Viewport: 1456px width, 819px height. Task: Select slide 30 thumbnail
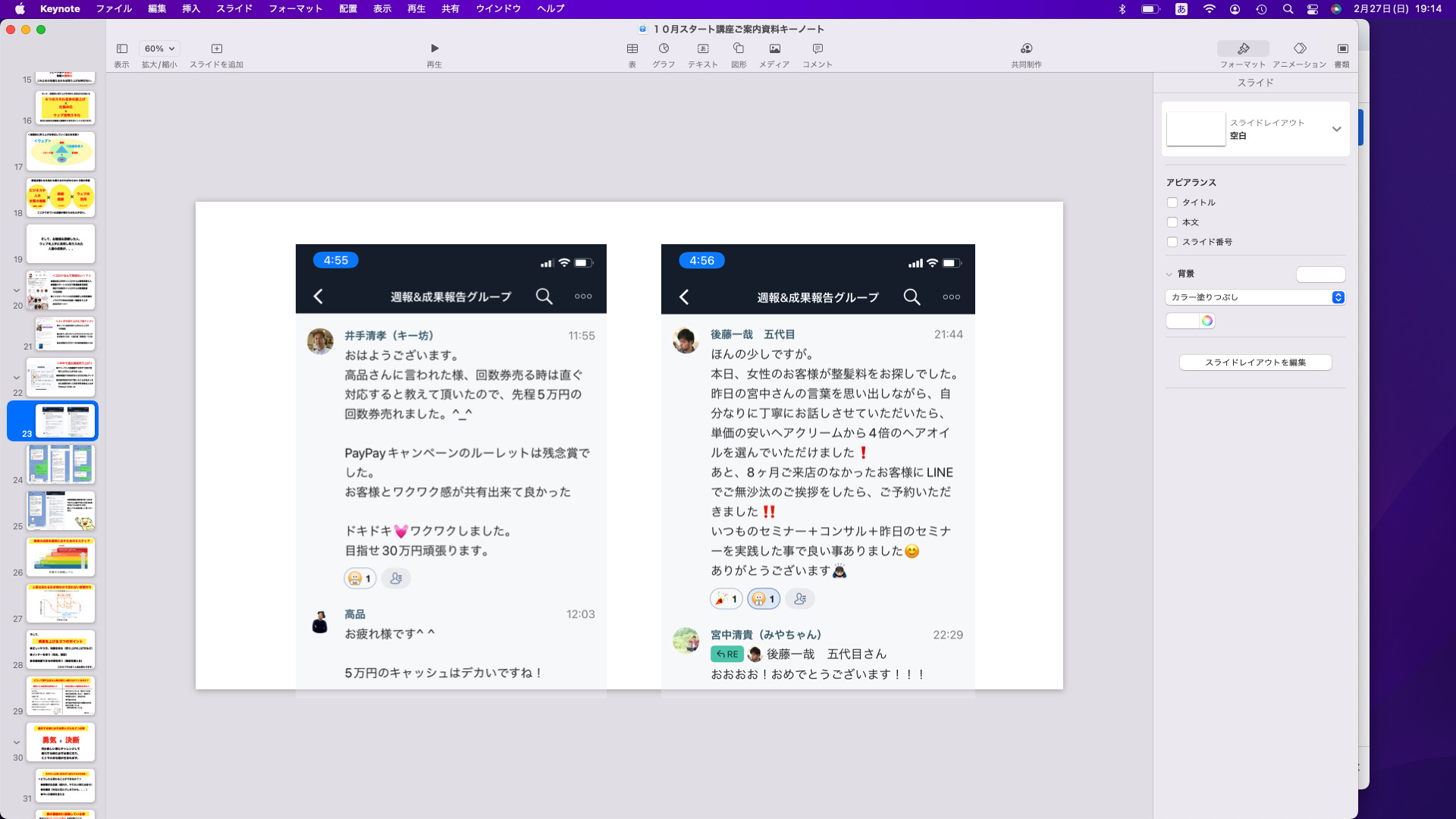pyautogui.click(x=61, y=742)
